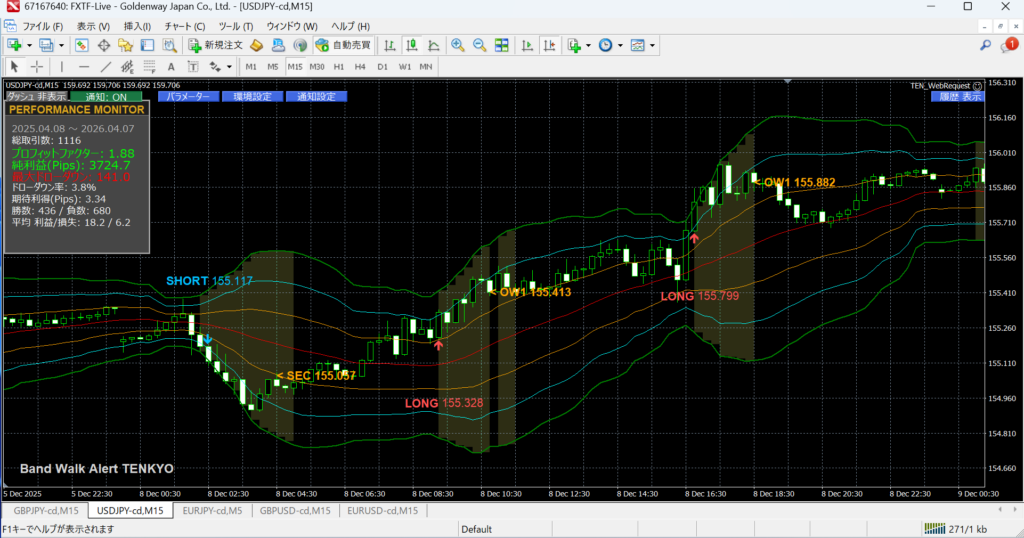The width and height of the screenshot is (1024, 538).
Task: Switch chart to candlestick display
Action: [412, 45]
